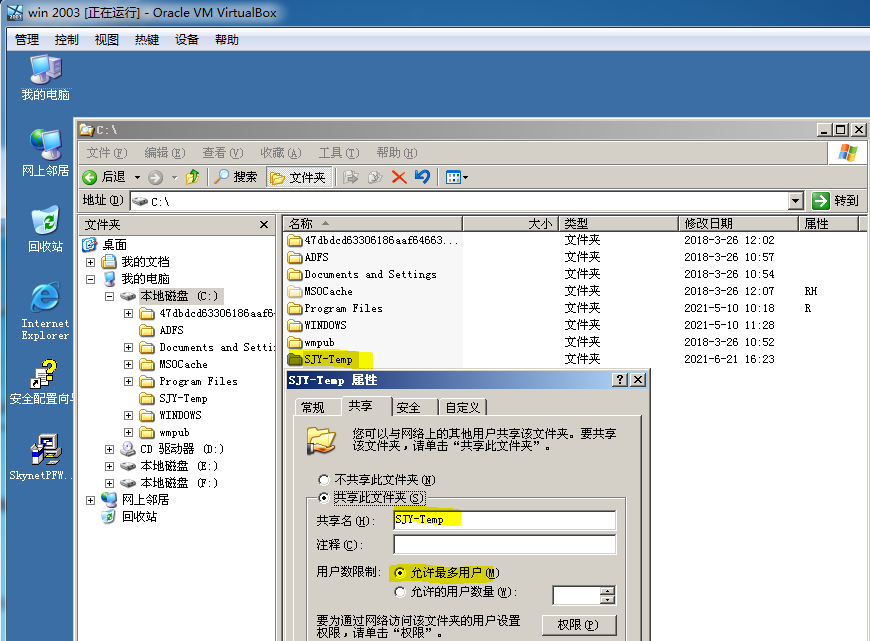Select Program Files folder in file list

point(335,308)
